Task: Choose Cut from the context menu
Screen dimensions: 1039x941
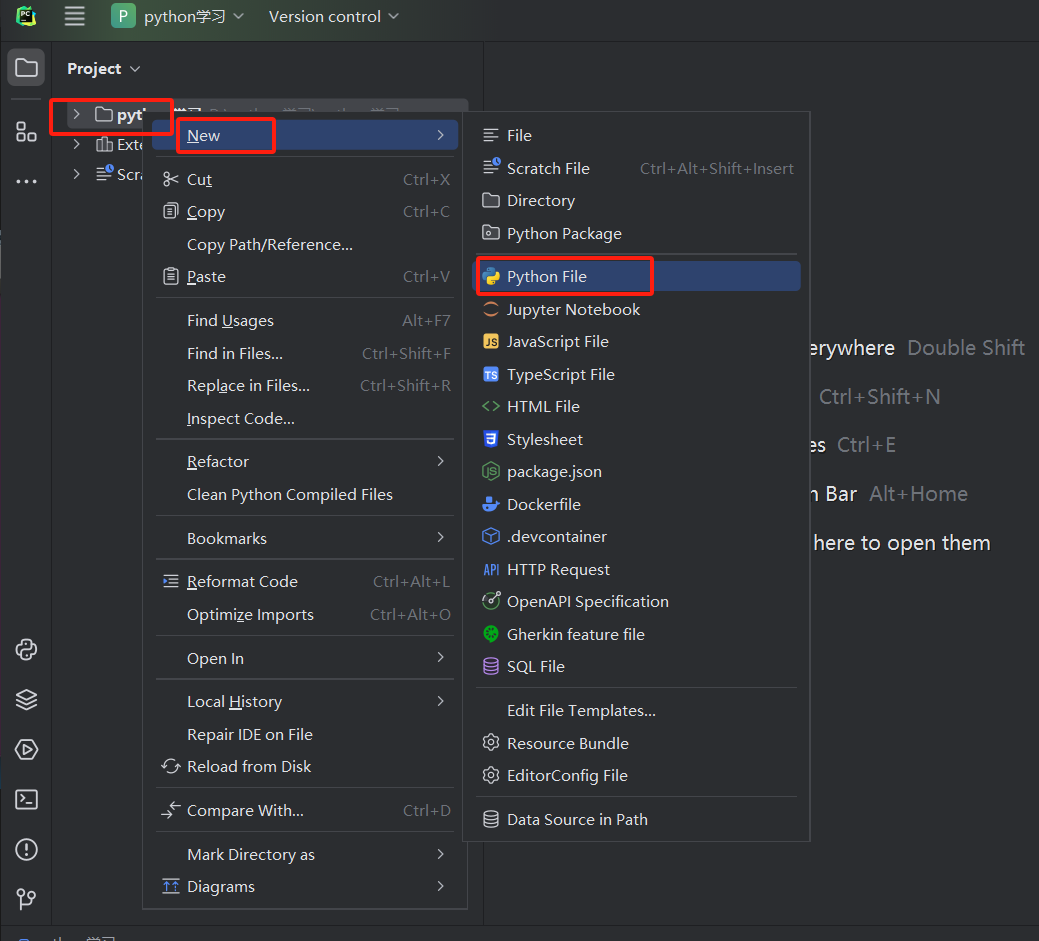Action: (x=305, y=180)
